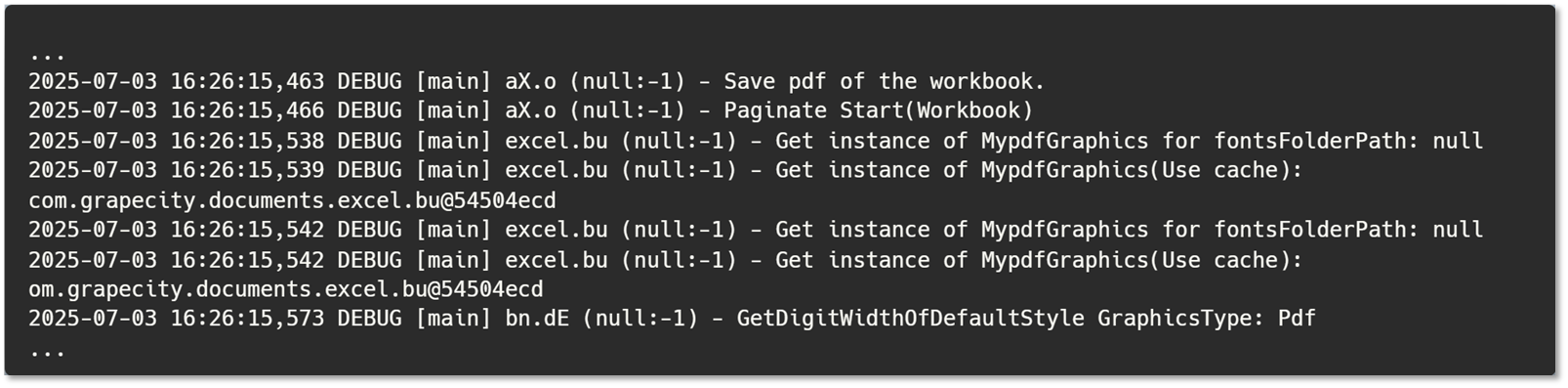
Task: Click 'Paginate Start(Workbook)' log text
Action: click(878, 110)
